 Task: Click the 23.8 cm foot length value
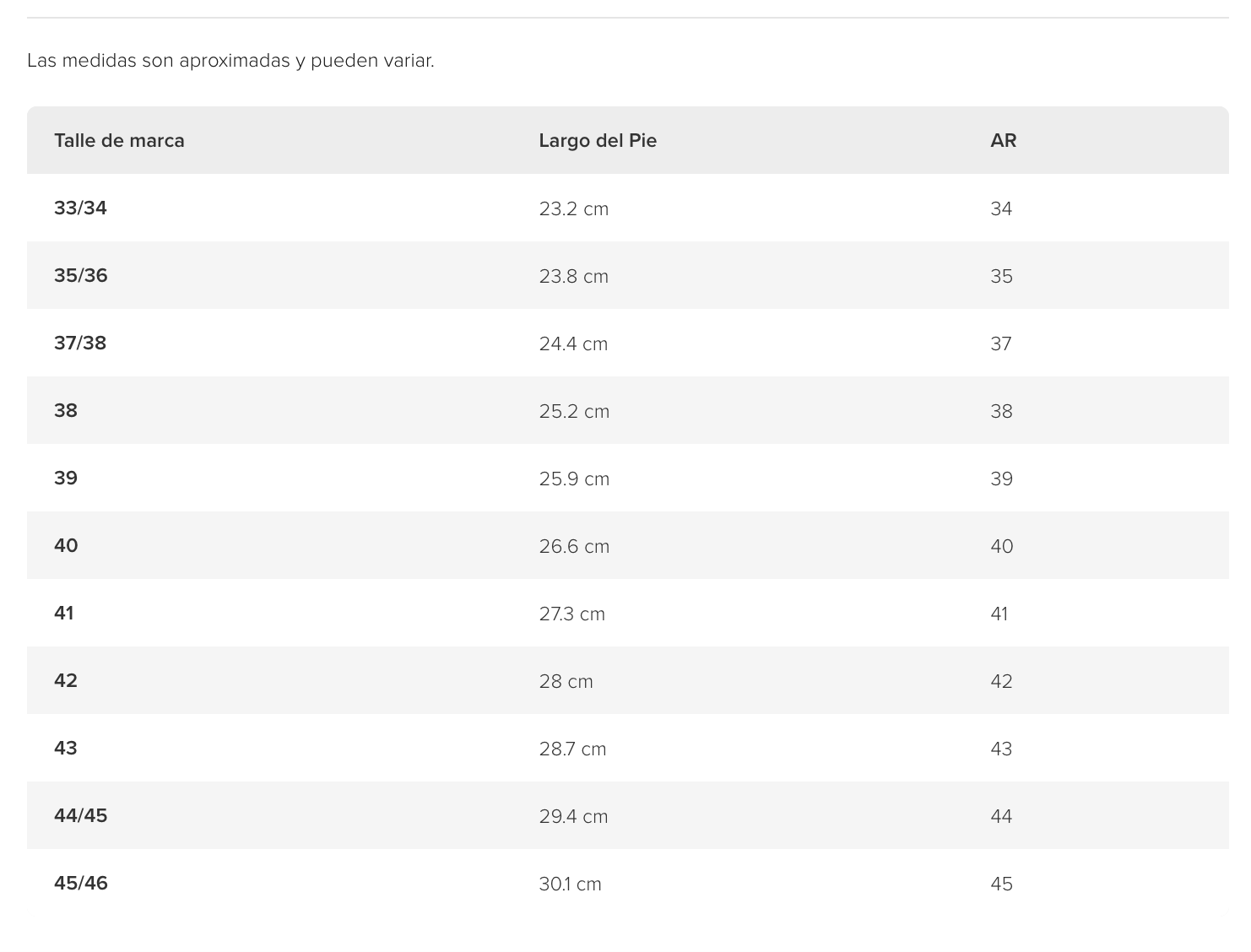(574, 276)
